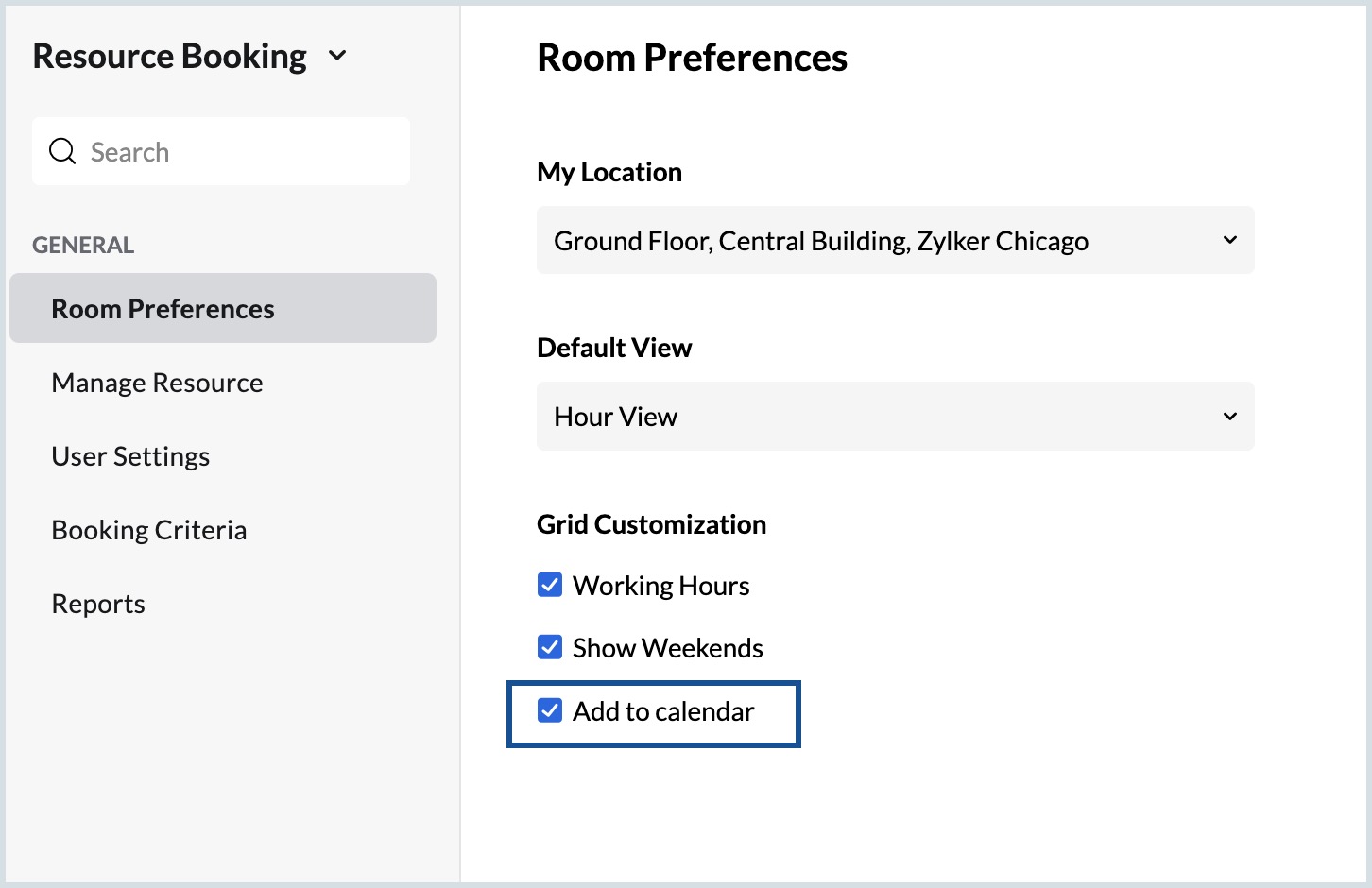Open Manage Resource settings

(x=157, y=383)
